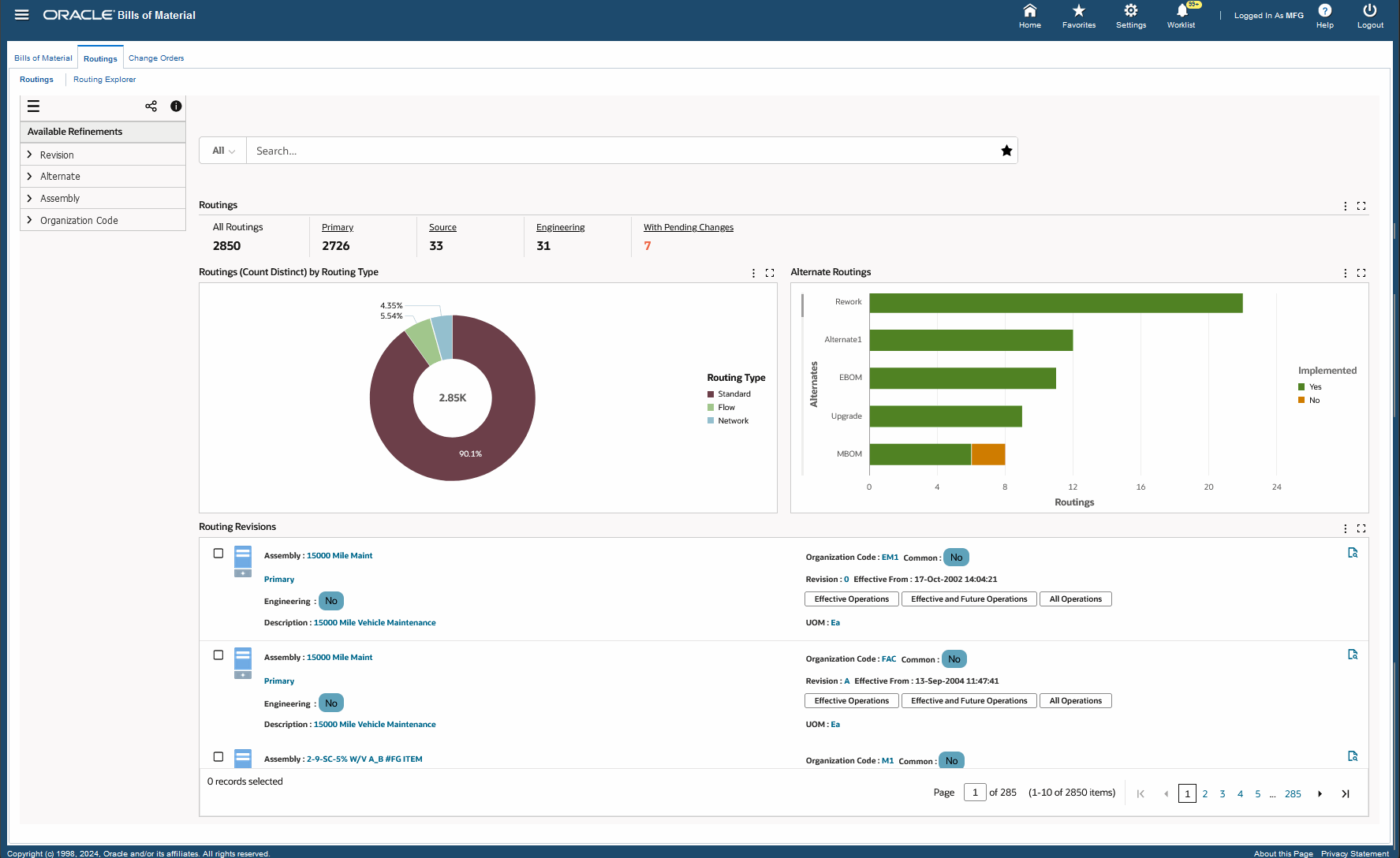Save search with the star icon
This screenshot has height=858, width=1400.
pos(1006,151)
